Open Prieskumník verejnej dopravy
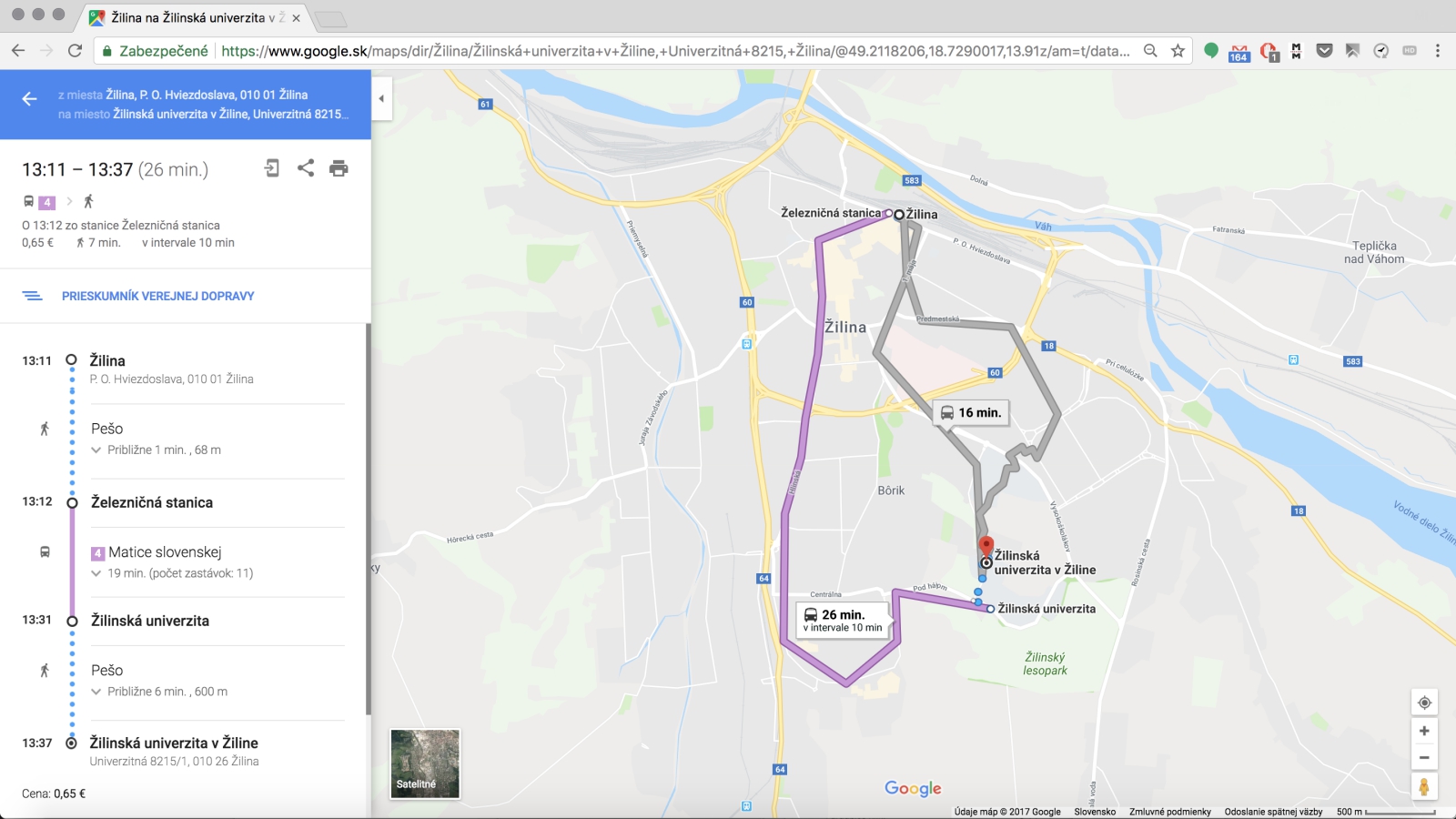Viewport: 1456px width, 819px height. [157, 296]
